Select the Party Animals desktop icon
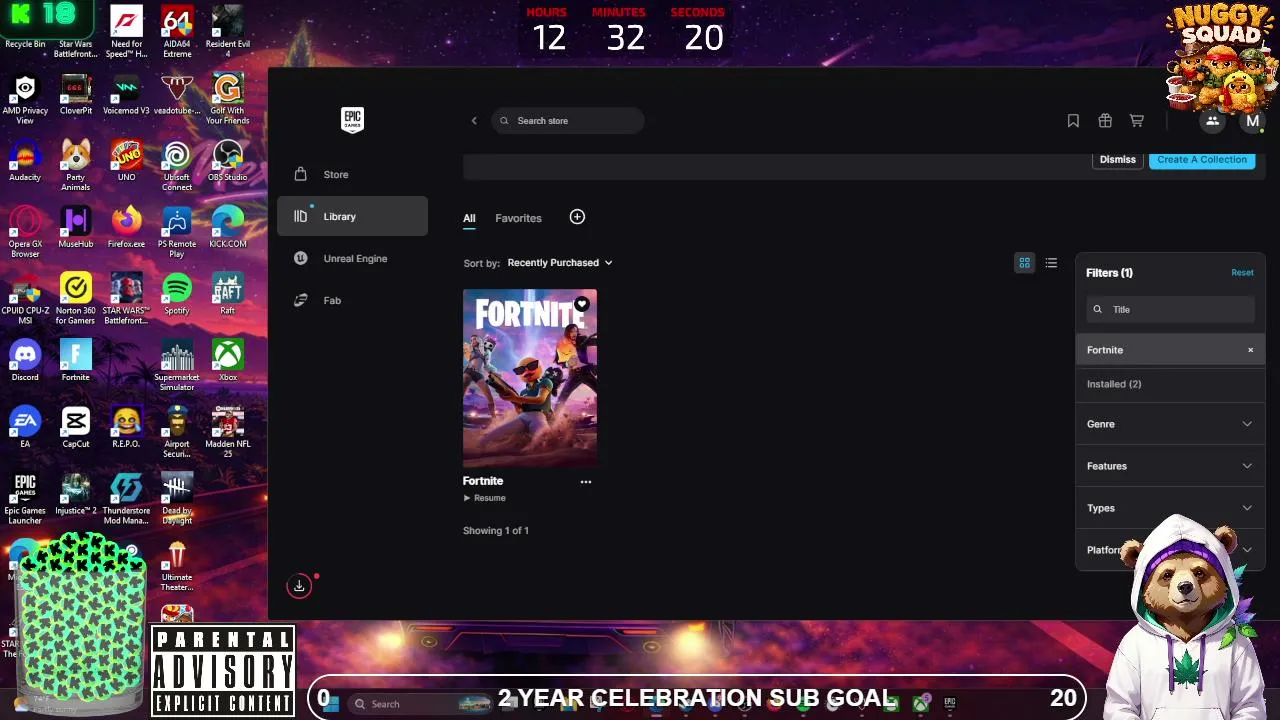 (x=76, y=165)
